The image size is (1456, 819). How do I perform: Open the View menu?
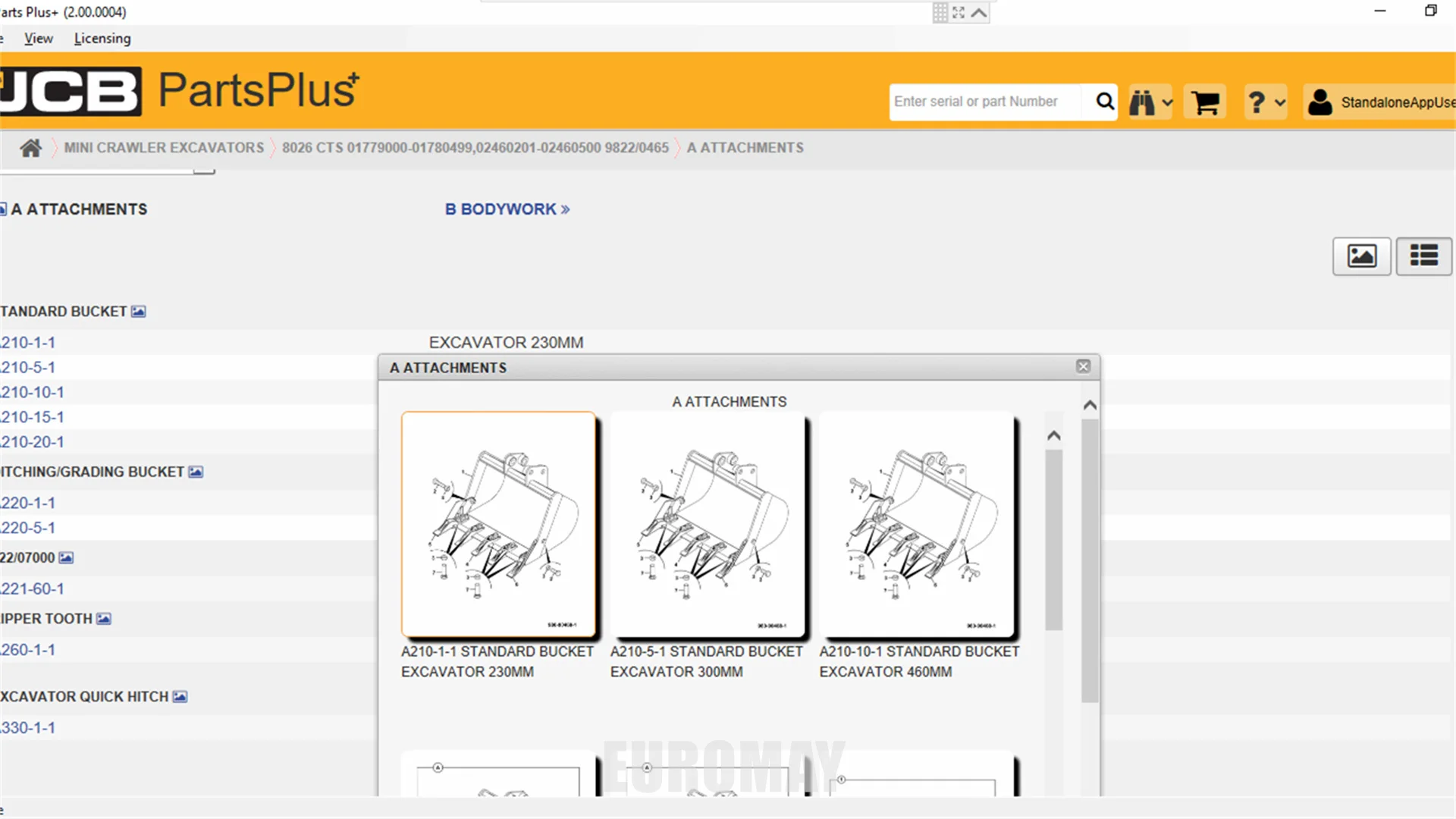[x=38, y=39]
